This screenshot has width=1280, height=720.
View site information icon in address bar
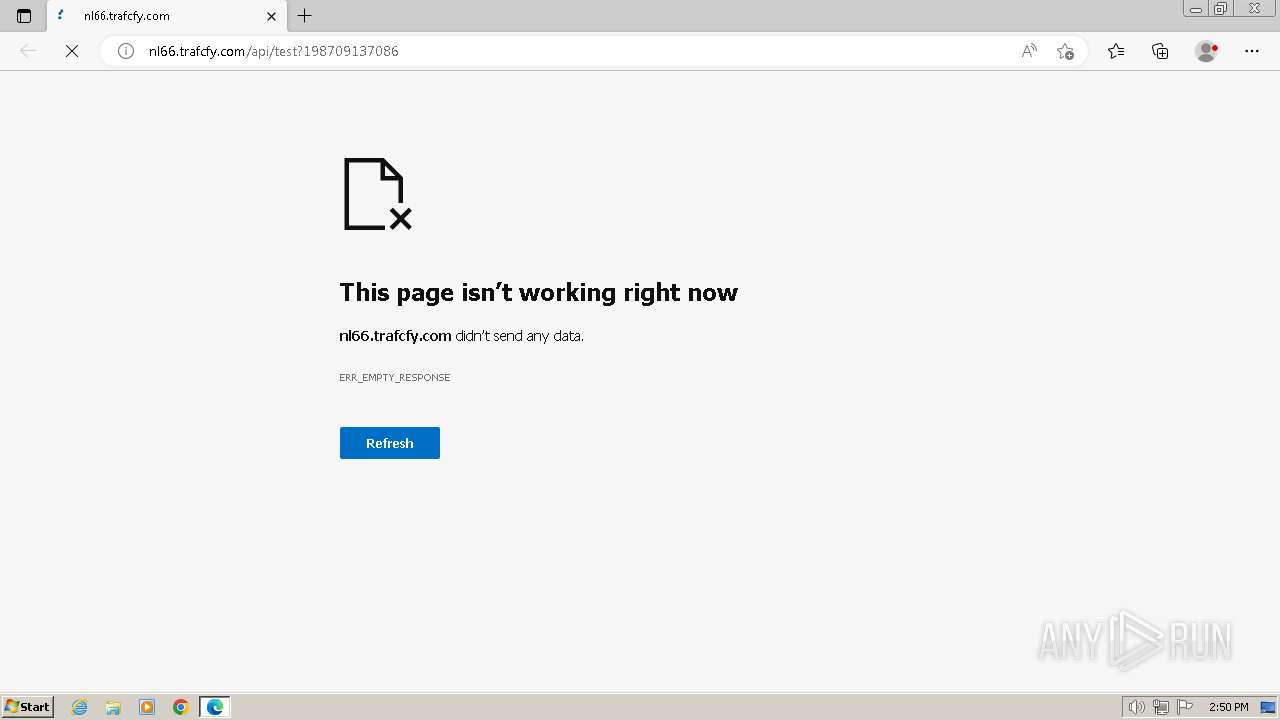click(126, 51)
